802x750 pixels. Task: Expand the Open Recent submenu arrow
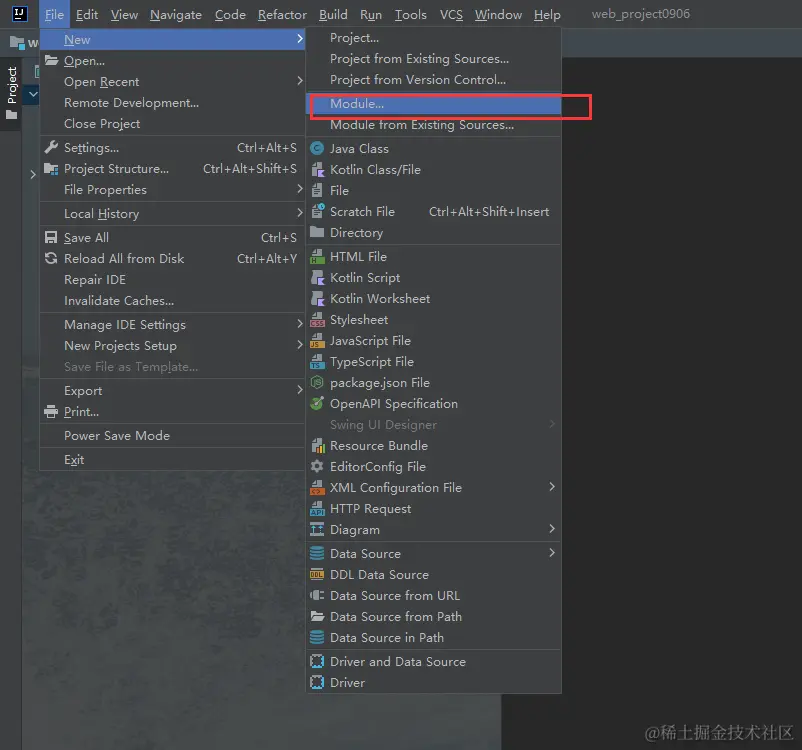[x=300, y=81]
